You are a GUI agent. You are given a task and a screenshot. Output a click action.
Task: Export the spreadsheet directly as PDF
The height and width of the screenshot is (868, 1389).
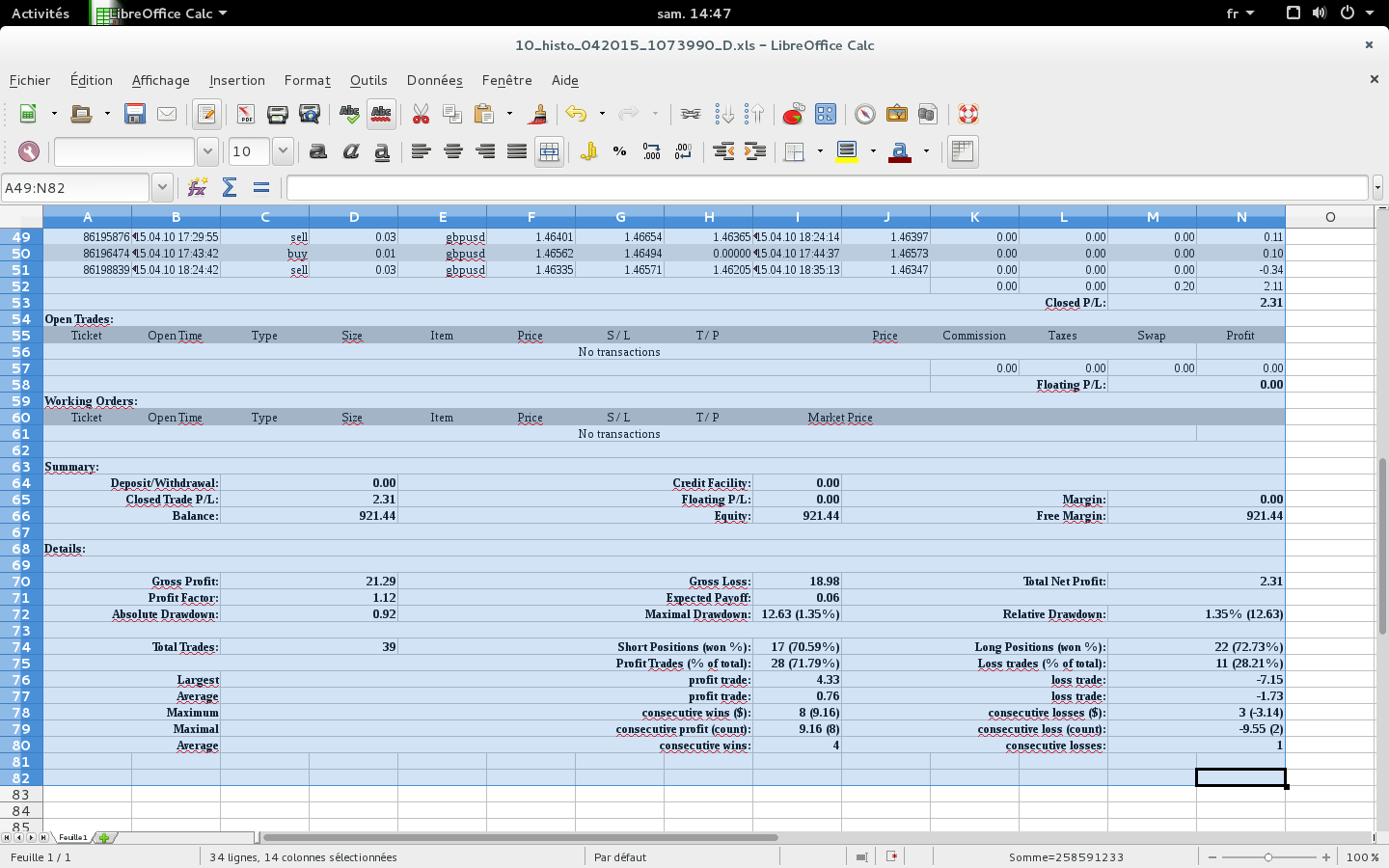[x=245, y=115]
